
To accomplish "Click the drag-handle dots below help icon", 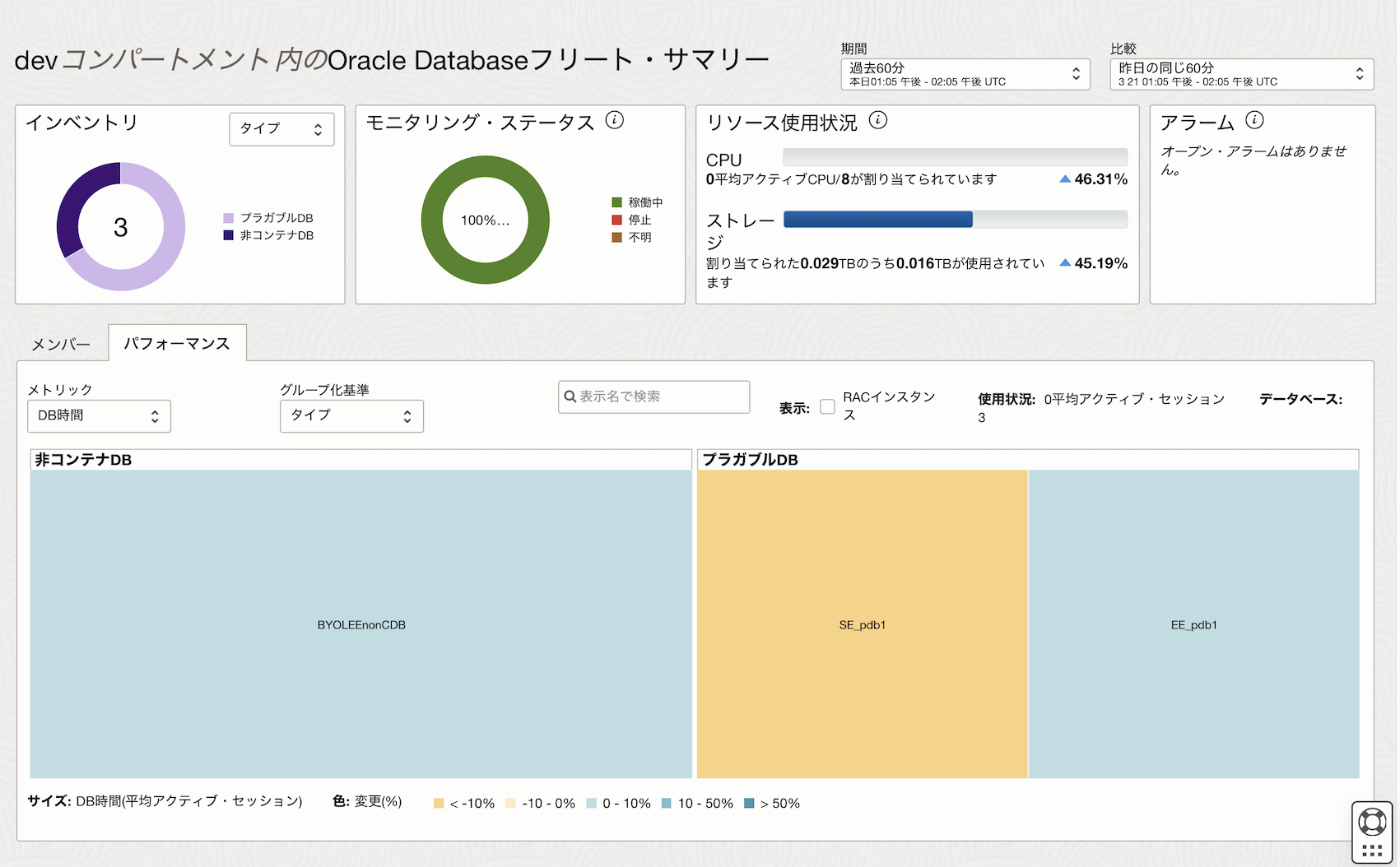I will tap(1372, 851).
